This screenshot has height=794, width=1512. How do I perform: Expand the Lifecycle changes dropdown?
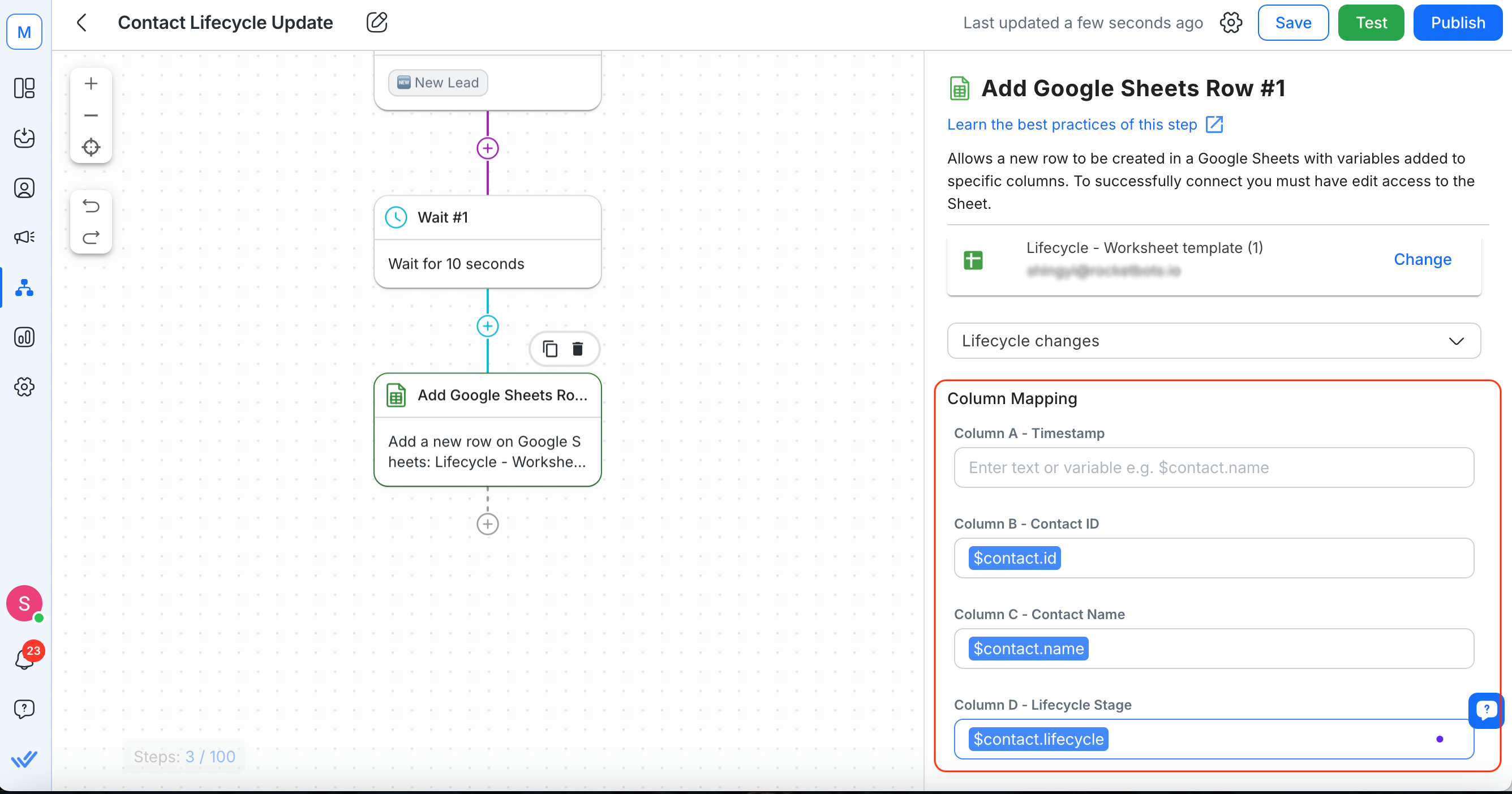(1213, 341)
